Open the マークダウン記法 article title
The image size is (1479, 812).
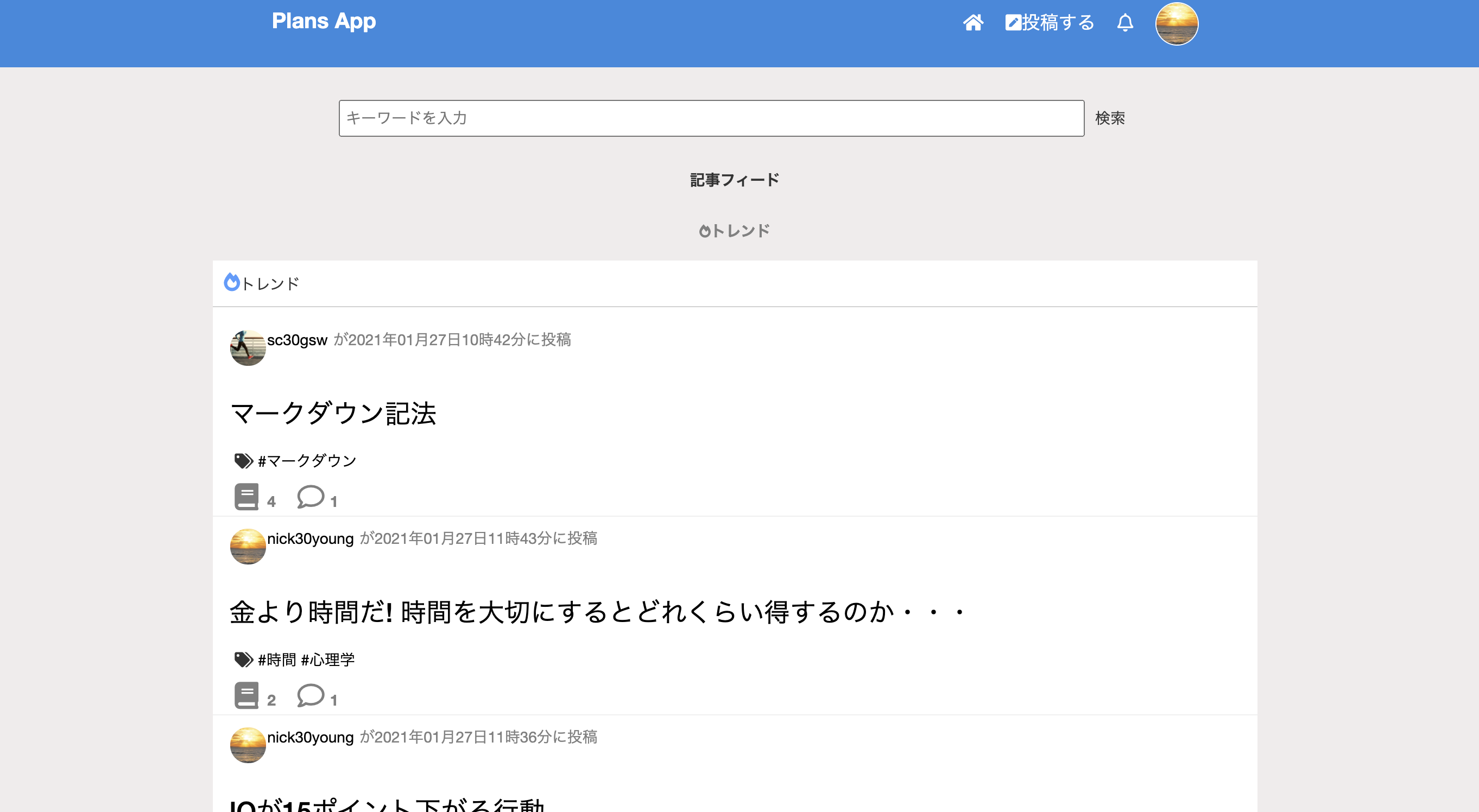pyautogui.click(x=333, y=413)
